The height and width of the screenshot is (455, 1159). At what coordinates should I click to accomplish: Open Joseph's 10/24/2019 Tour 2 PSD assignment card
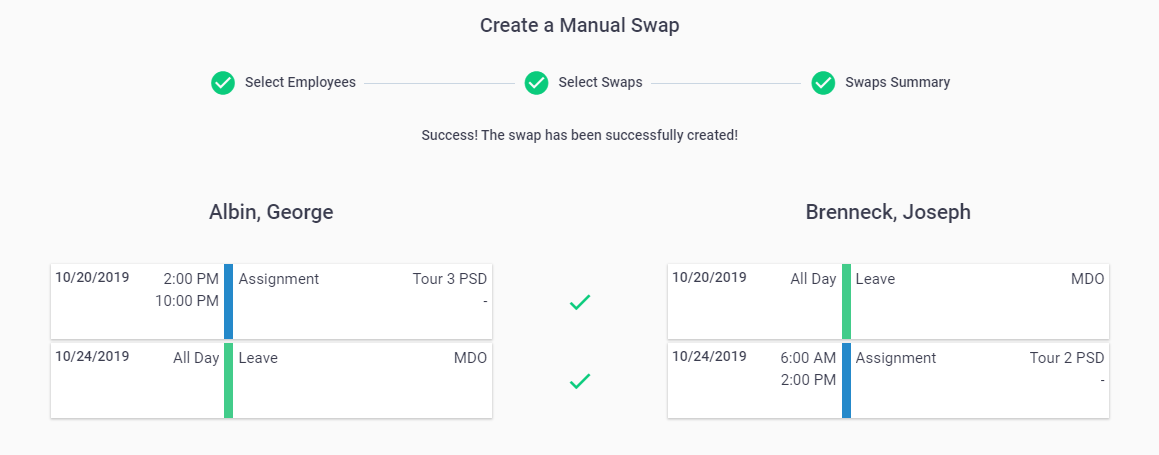coord(888,380)
